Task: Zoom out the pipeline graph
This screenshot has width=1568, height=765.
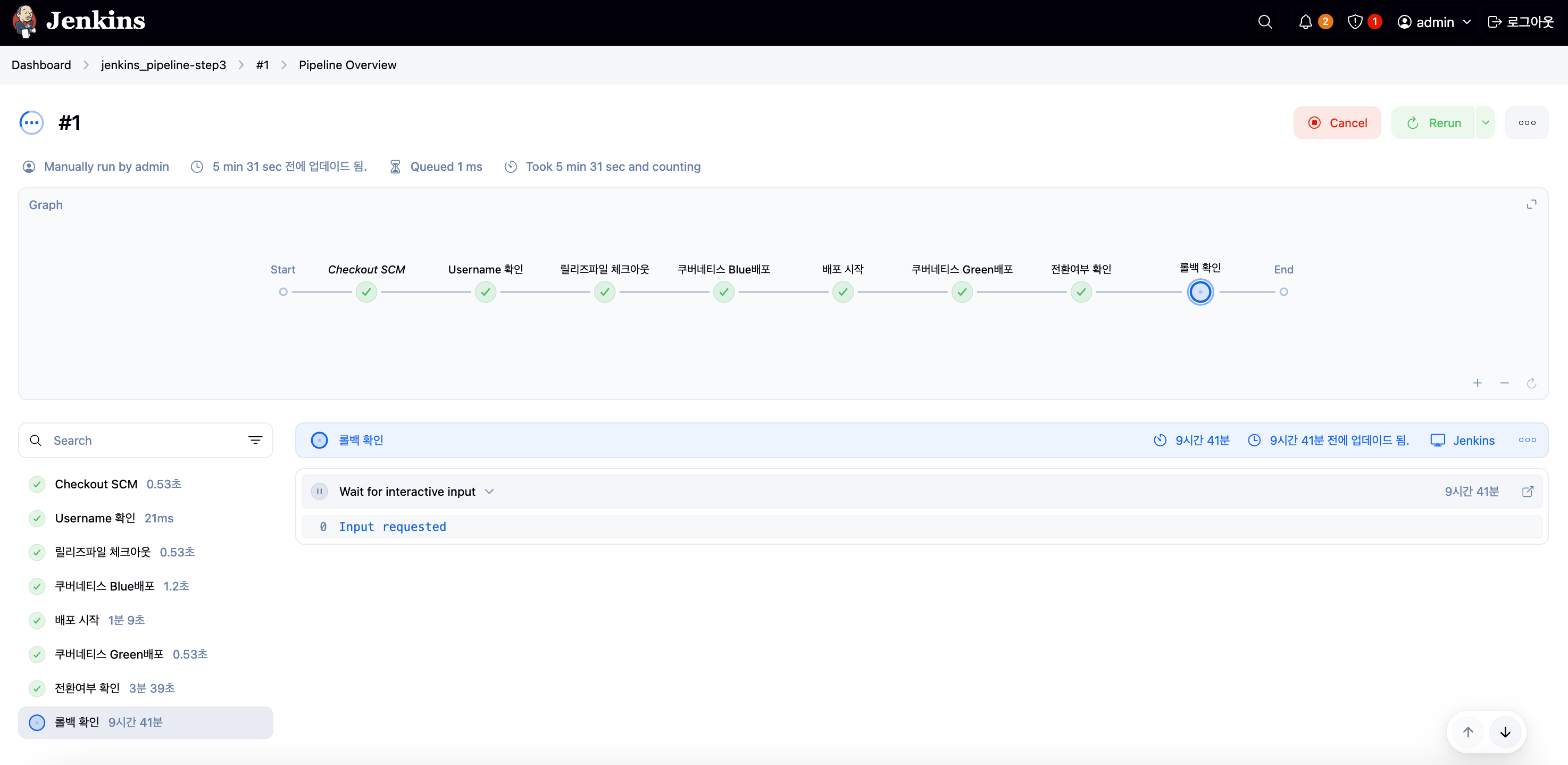Action: (1505, 383)
